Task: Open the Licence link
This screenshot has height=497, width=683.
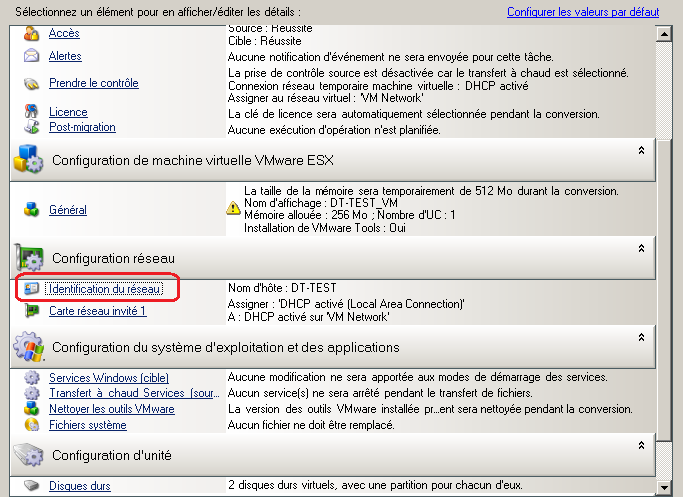Action: point(68,112)
